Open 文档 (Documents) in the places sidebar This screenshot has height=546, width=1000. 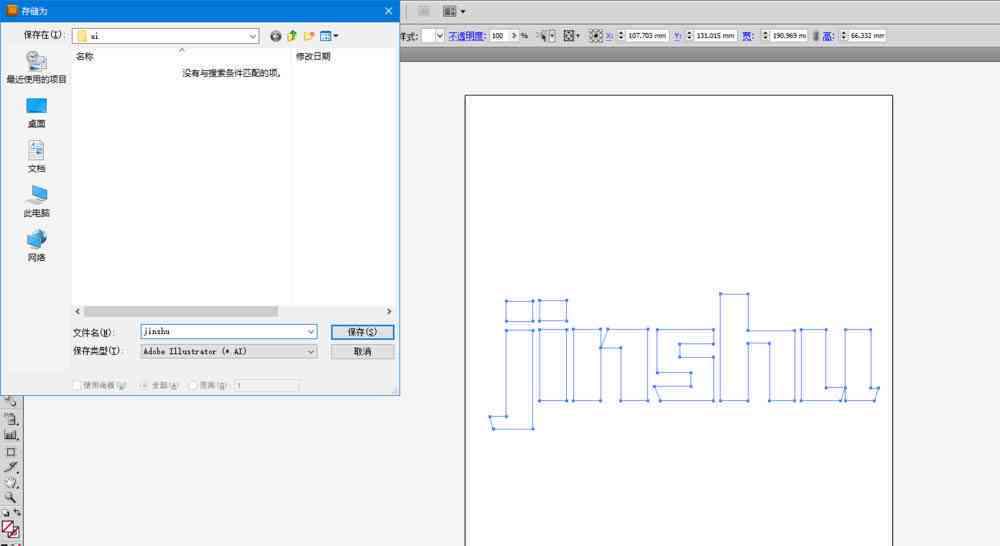pos(36,157)
